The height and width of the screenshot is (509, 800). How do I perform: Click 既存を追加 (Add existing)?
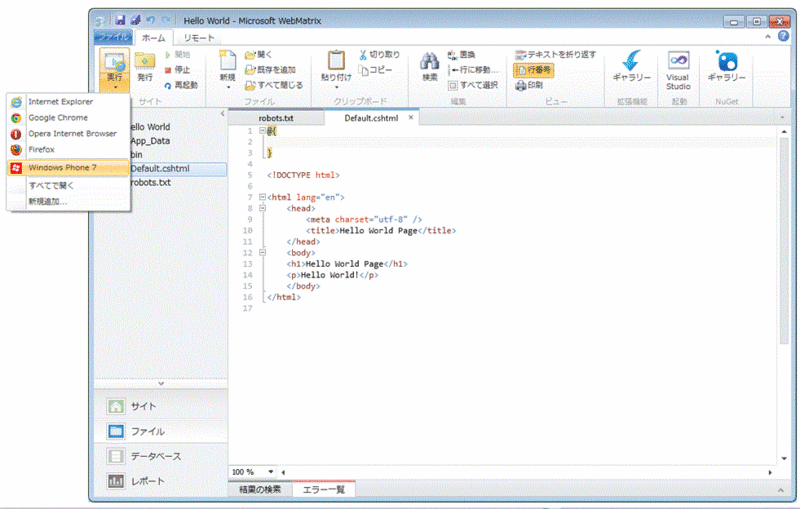coord(270,70)
